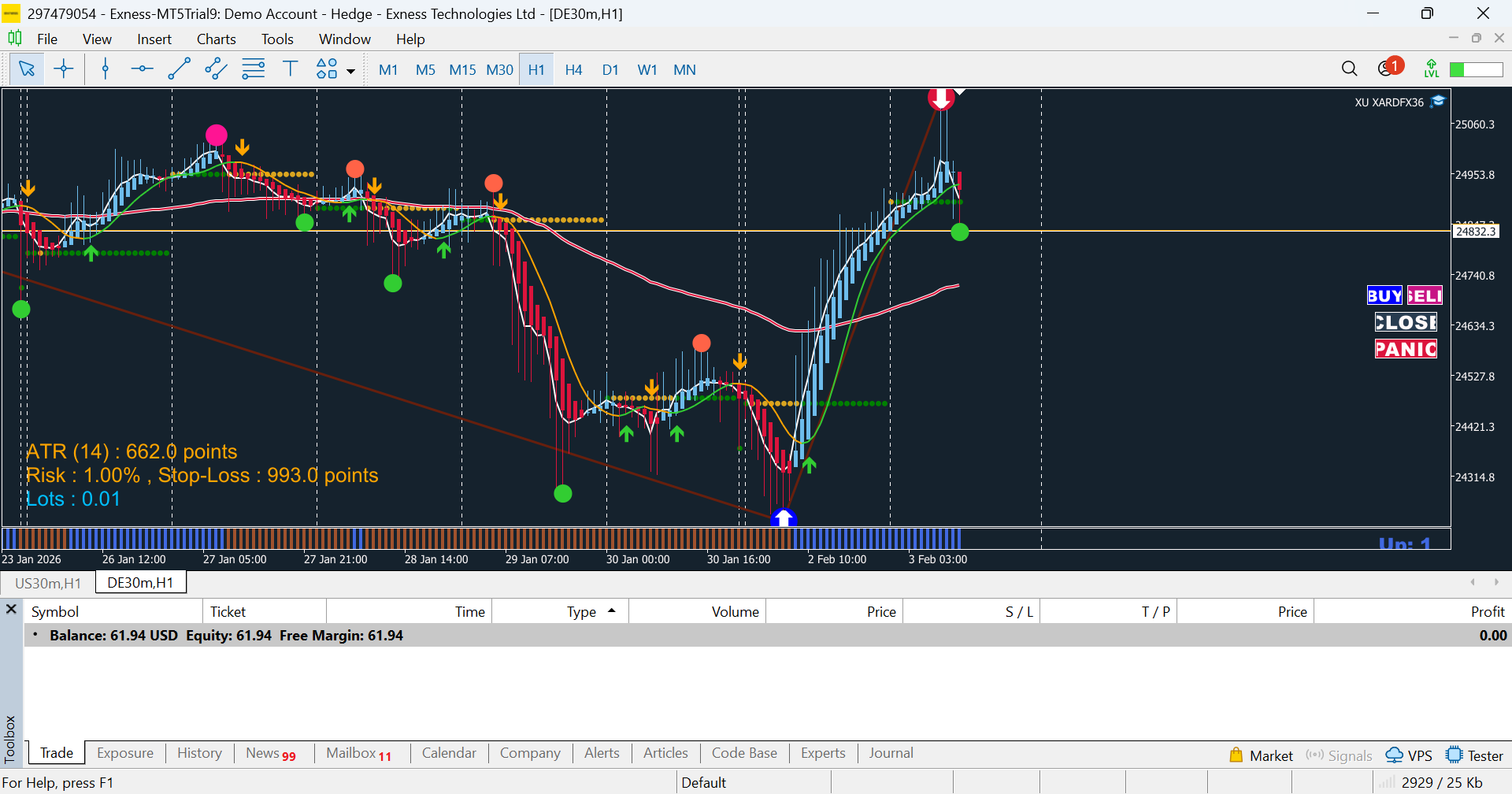Expand the shapes objects dropdown arrow
1512x794 pixels.
point(351,71)
